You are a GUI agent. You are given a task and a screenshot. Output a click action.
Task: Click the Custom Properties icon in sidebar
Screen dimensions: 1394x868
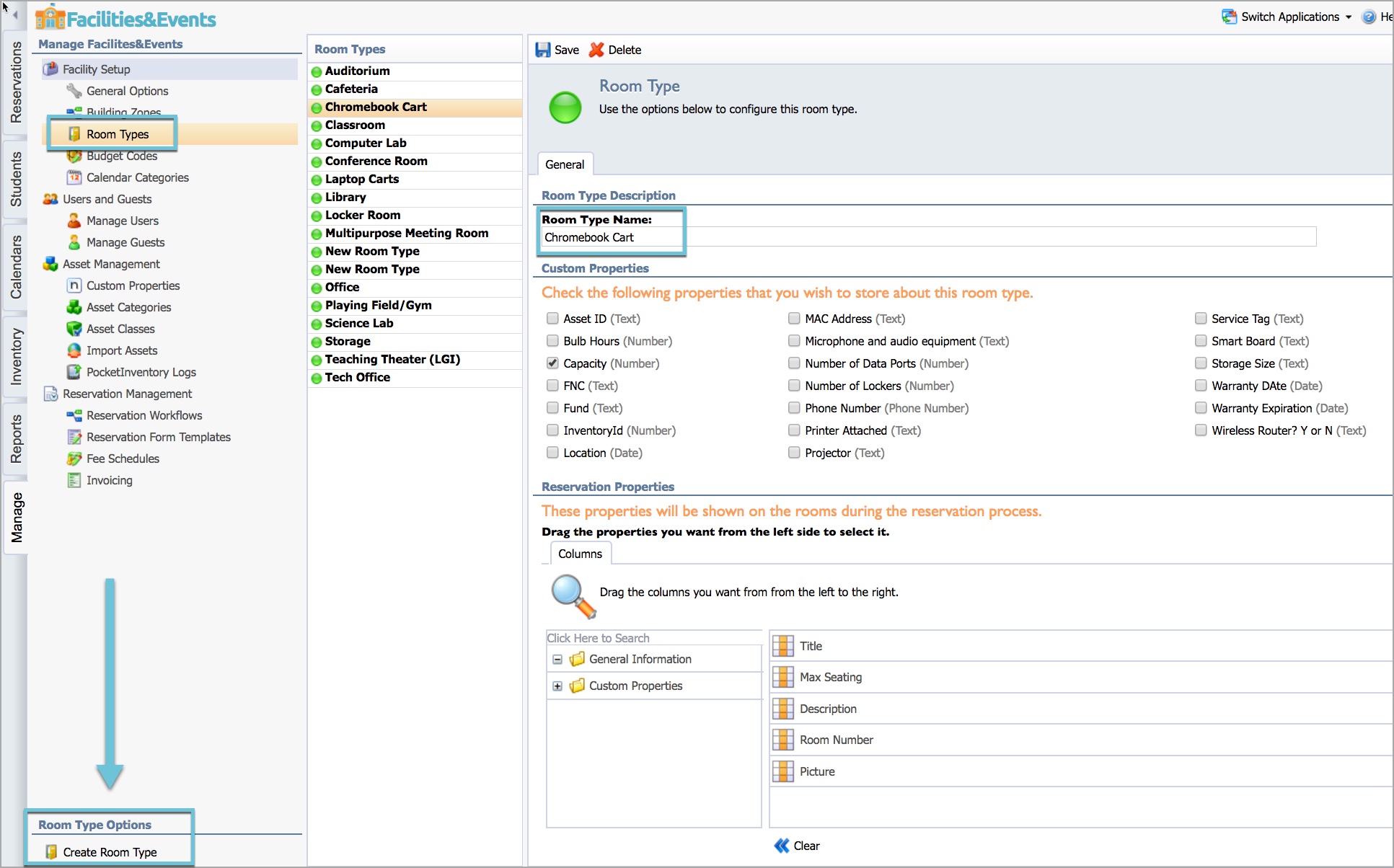coord(74,285)
